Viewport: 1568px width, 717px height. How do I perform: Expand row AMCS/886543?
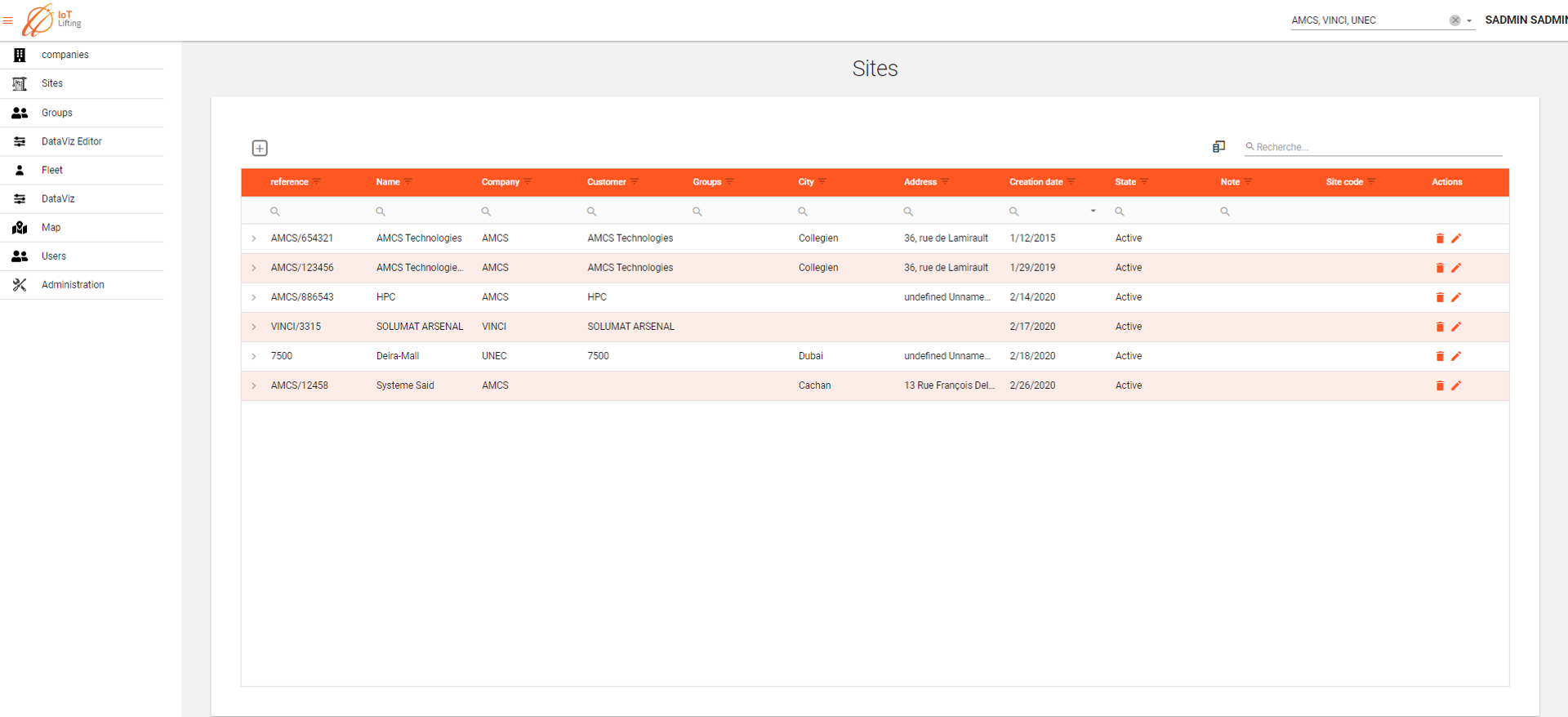pyautogui.click(x=254, y=297)
